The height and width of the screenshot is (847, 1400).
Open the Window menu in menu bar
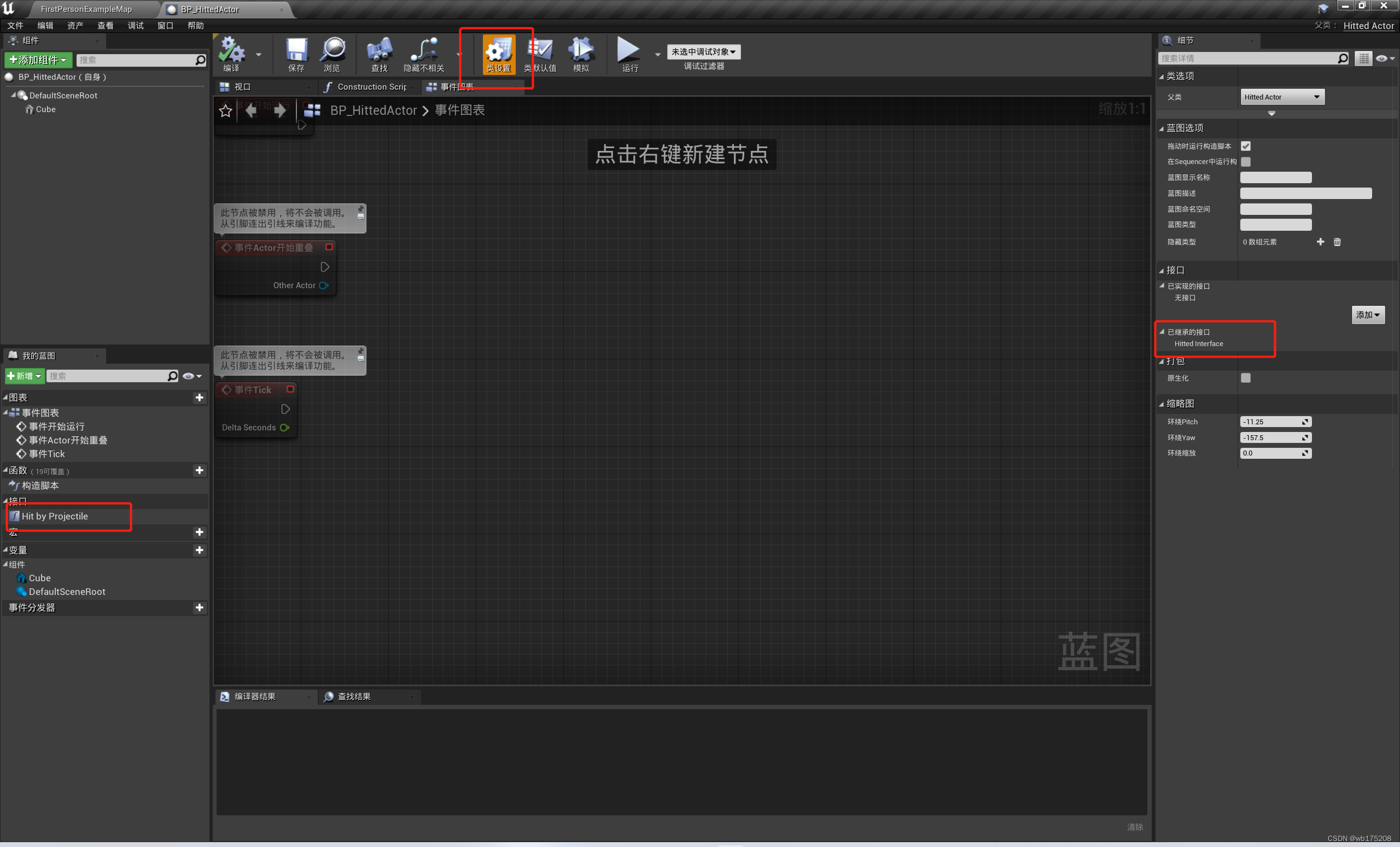click(165, 26)
